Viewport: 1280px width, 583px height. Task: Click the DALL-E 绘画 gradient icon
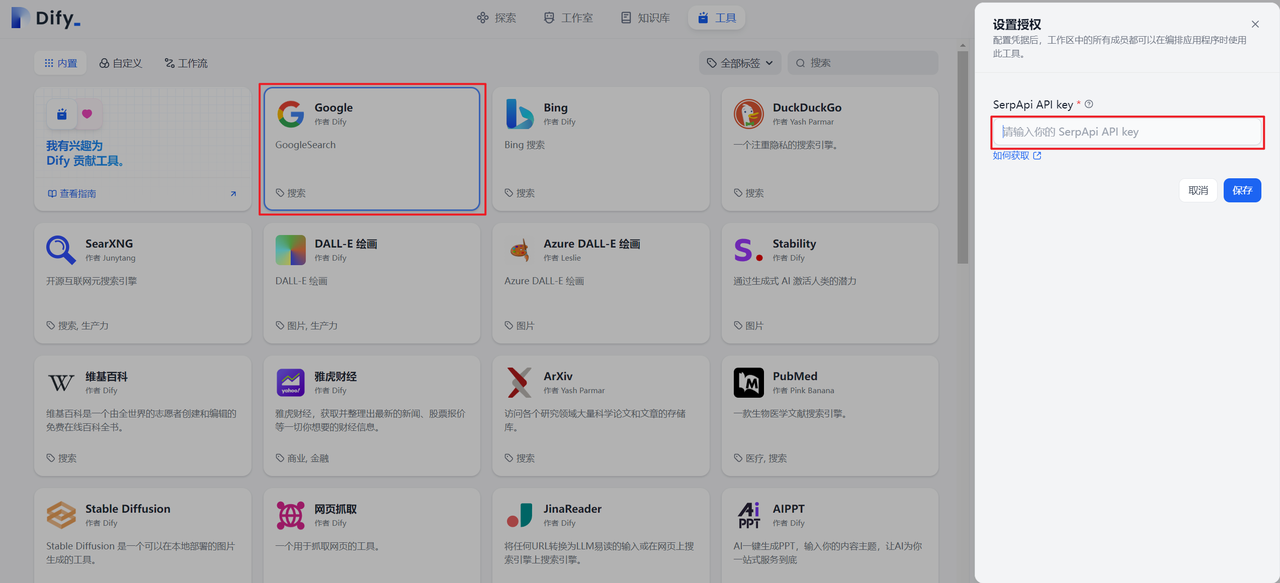pyautogui.click(x=291, y=250)
